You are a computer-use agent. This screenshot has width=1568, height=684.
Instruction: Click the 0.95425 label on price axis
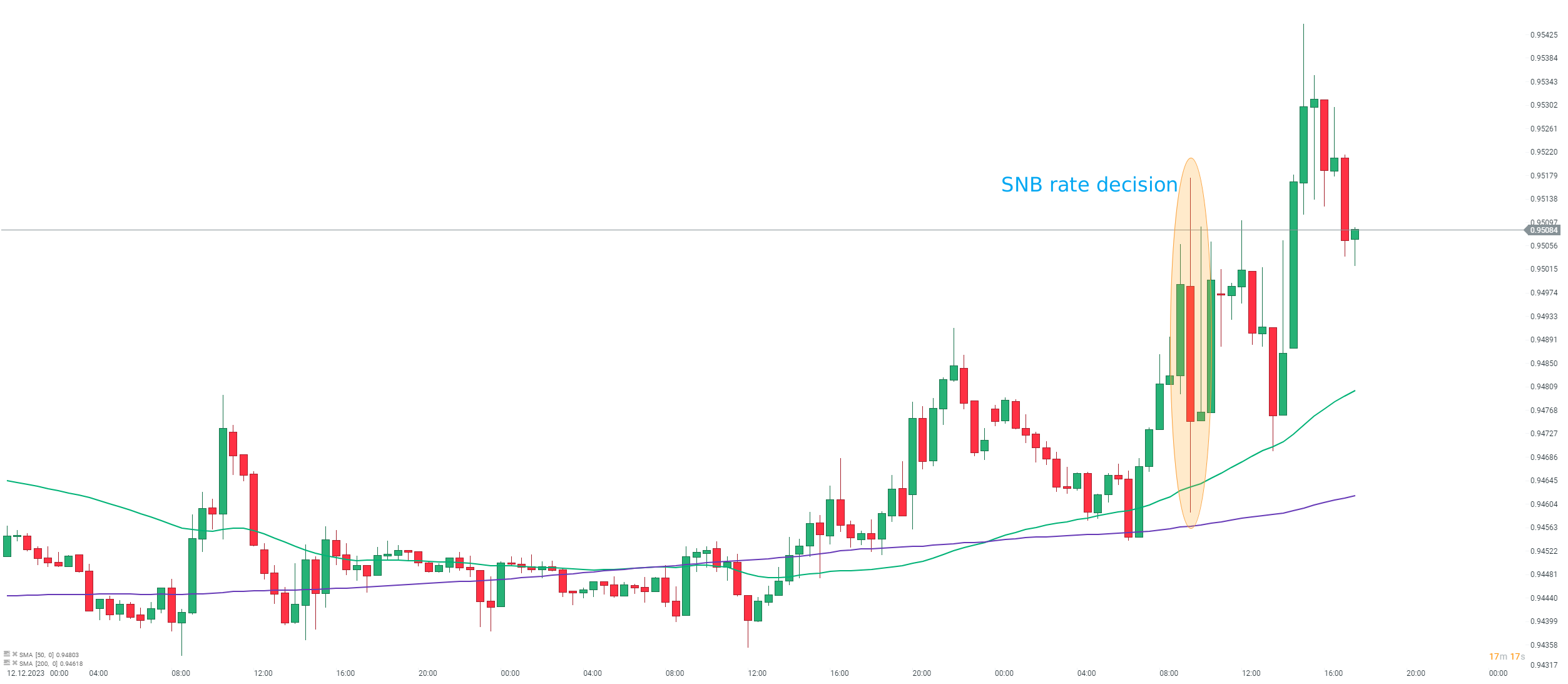[1544, 35]
